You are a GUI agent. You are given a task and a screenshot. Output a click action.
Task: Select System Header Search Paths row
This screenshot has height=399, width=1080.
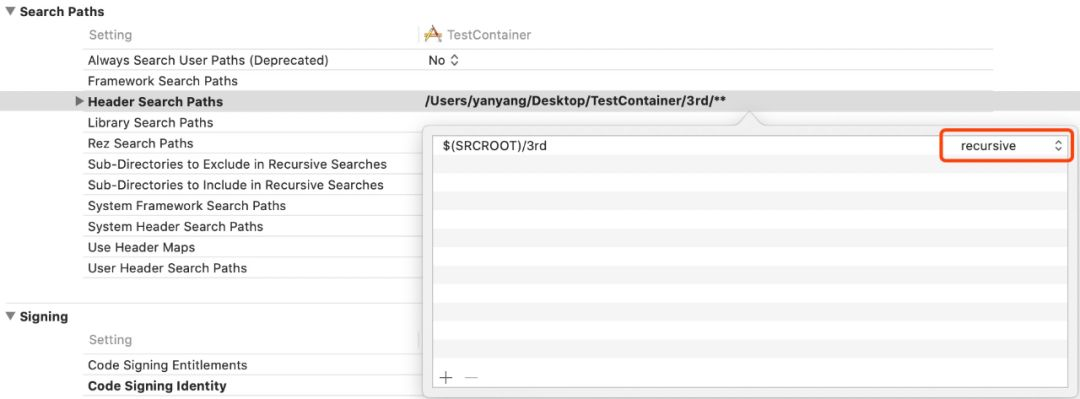click(x=253, y=226)
